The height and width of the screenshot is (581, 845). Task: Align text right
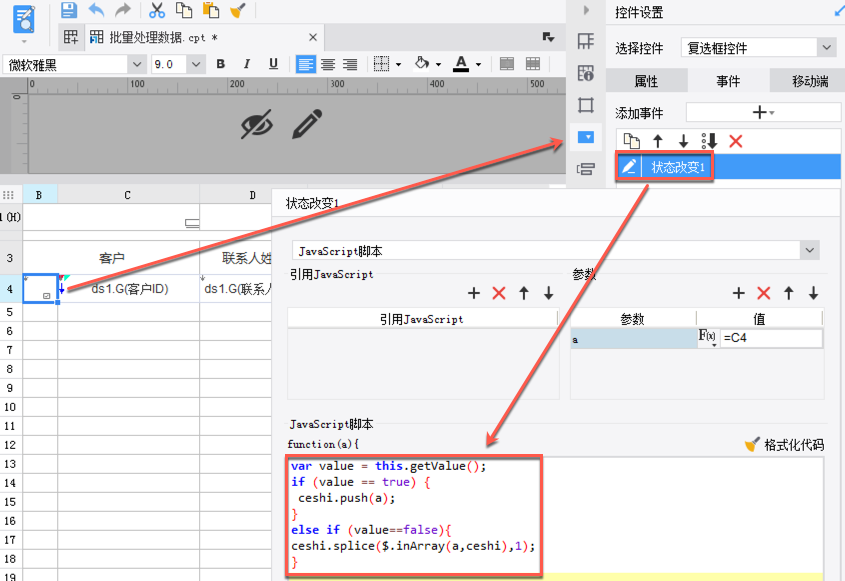pos(350,65)
